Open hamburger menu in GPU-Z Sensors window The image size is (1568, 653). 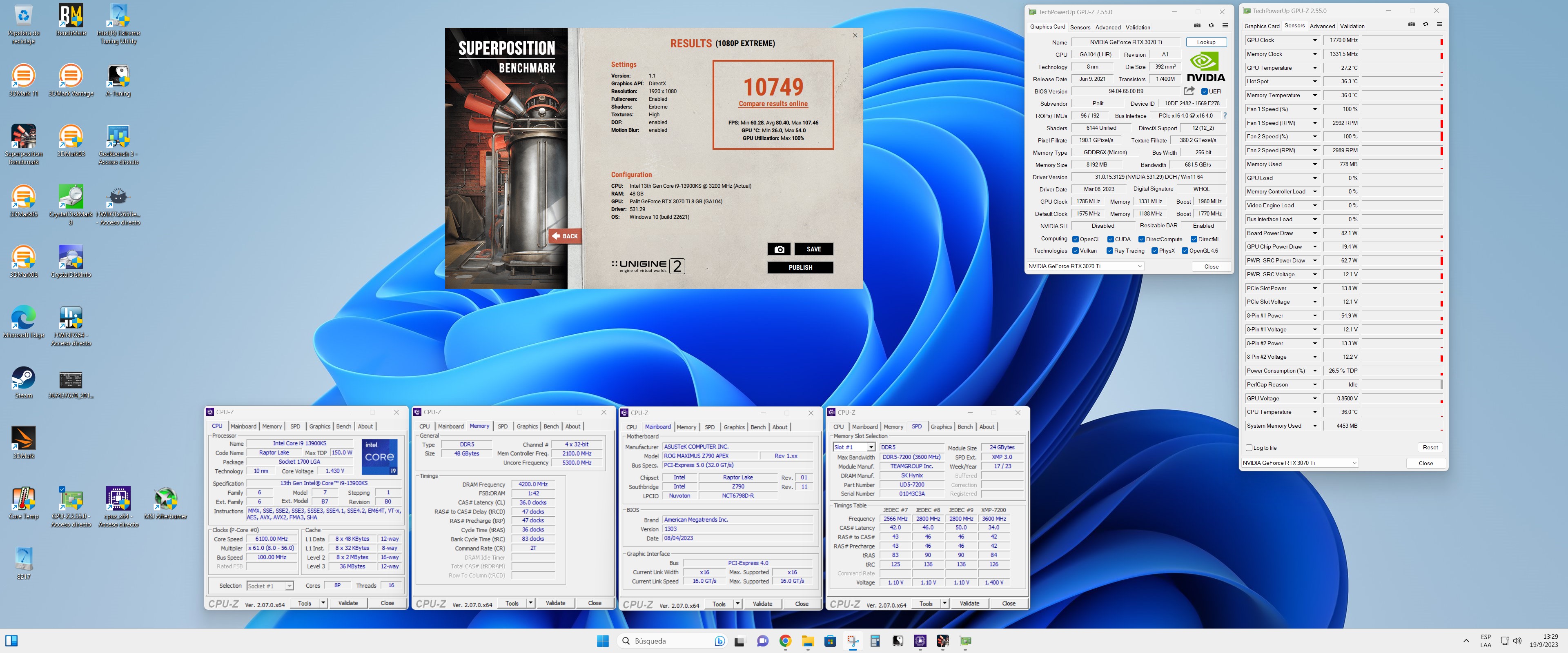click(x=1439, y=25)
